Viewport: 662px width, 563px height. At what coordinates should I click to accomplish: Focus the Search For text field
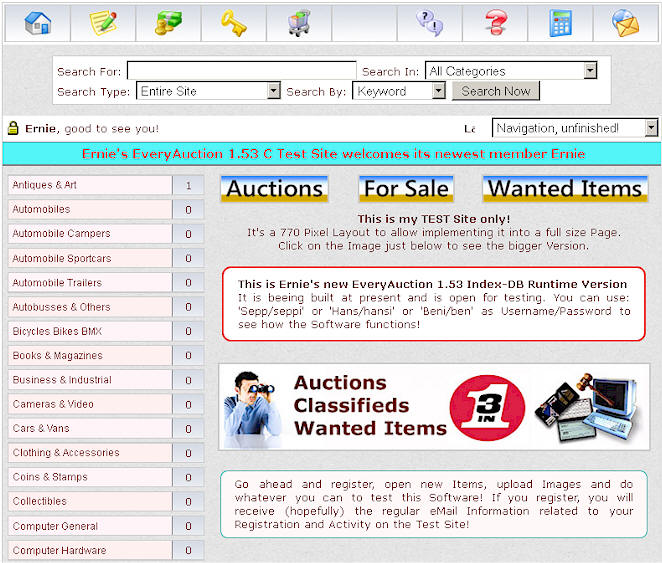(241, 70)
